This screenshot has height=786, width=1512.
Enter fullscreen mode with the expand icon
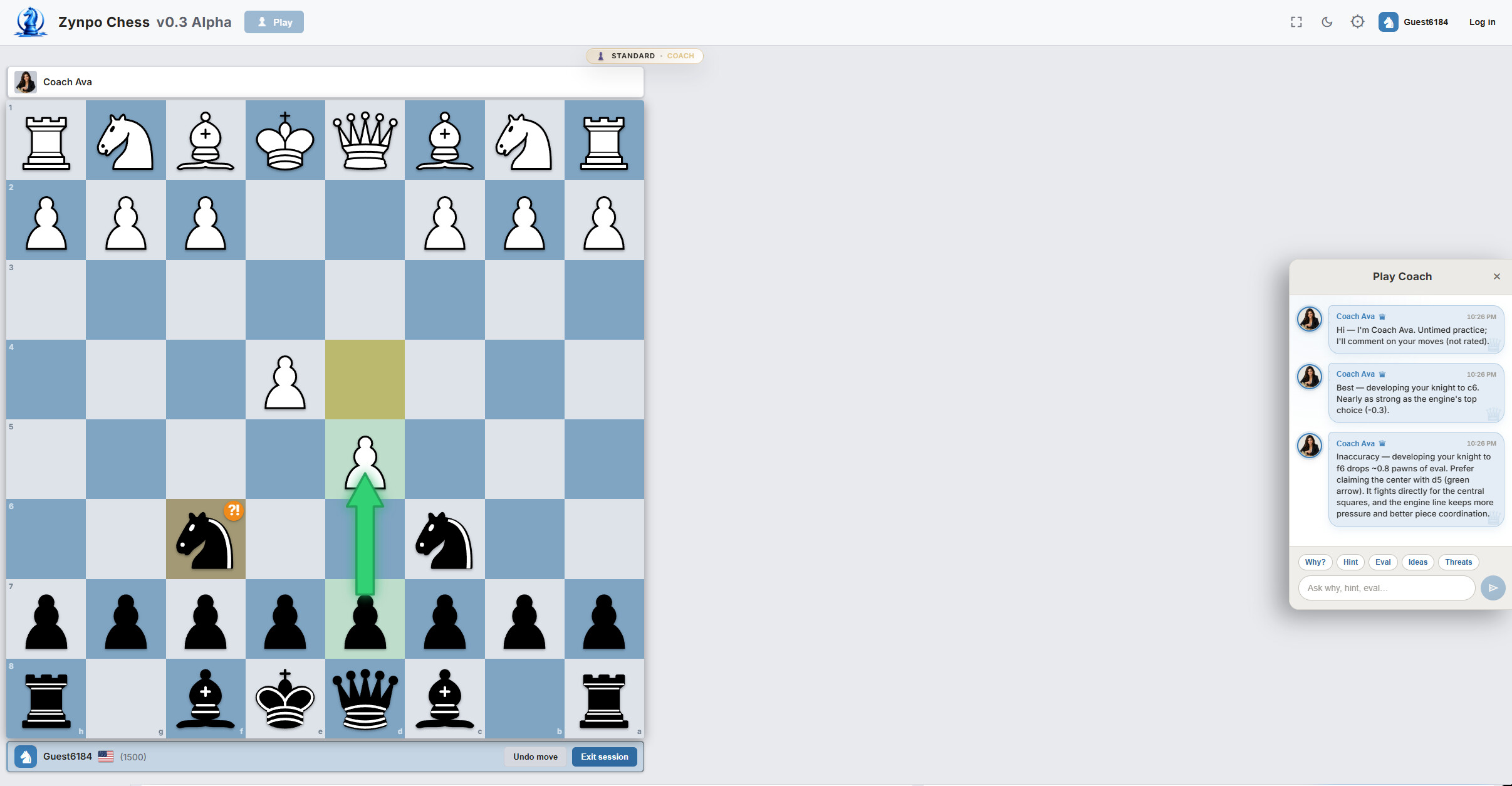(x=1296, y=22)
